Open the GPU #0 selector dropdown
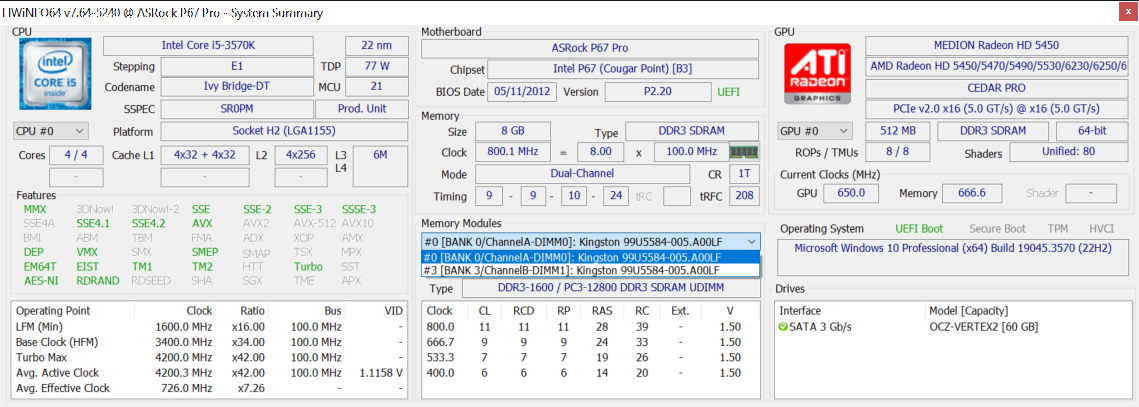This screenshot has width=1139, height=407. coord(815,132)
